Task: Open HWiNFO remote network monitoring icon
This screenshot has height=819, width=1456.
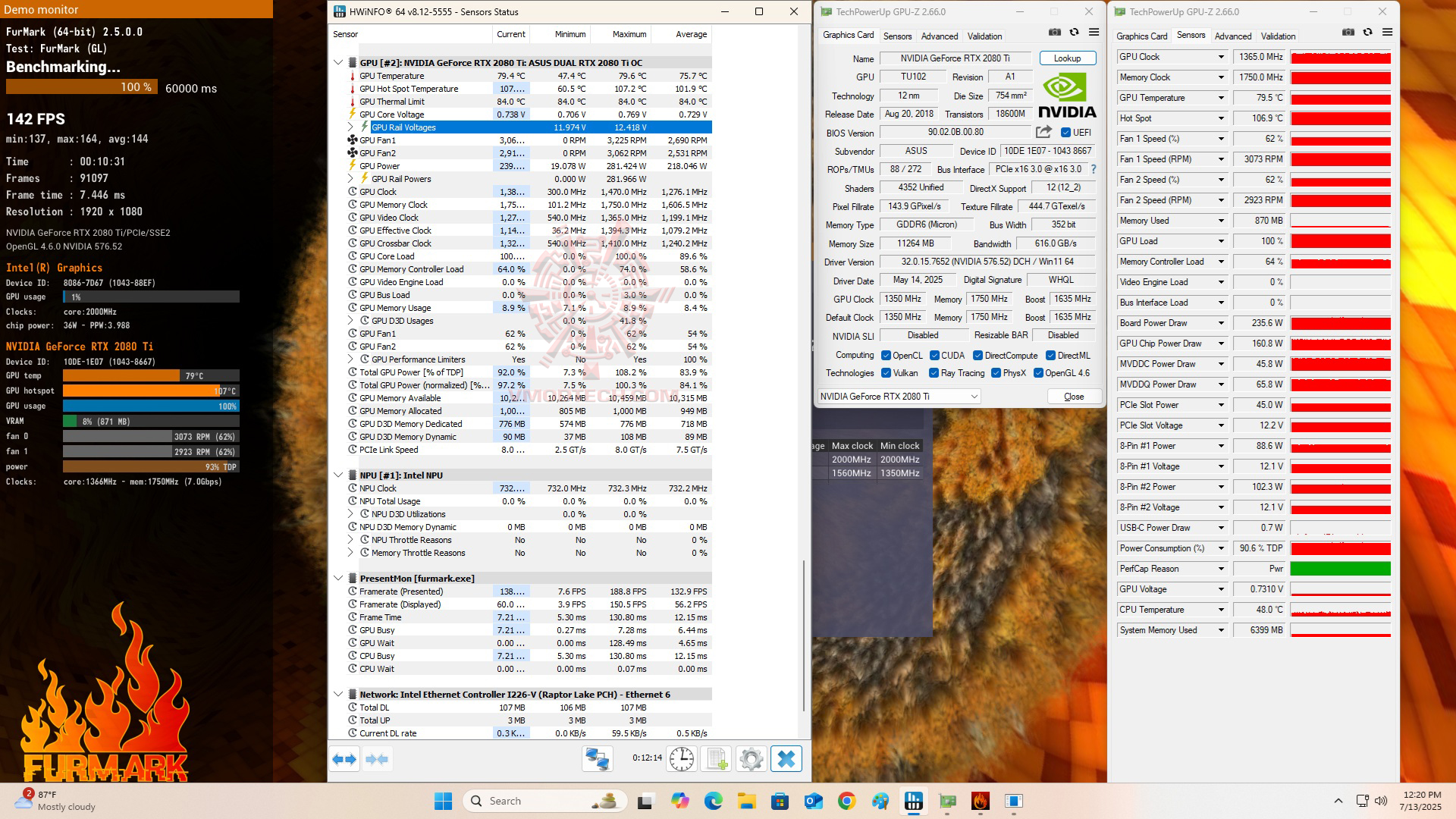Action: [598, 759]
